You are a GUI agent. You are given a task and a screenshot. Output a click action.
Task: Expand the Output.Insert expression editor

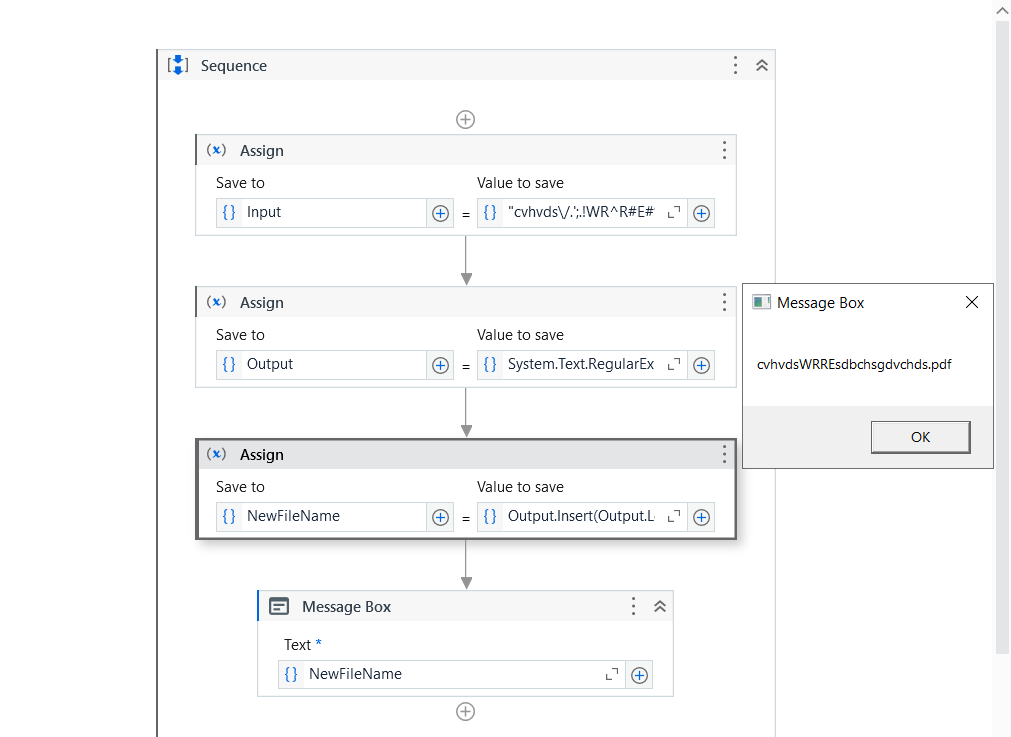tap(673, 516)
